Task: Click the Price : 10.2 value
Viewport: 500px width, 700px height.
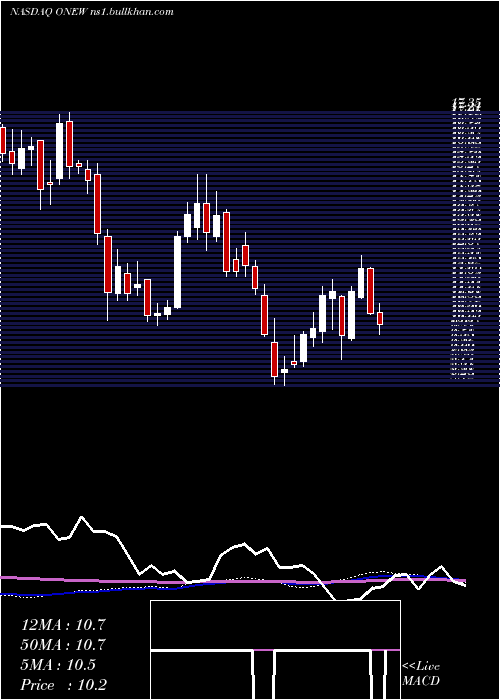Action: tap(63, 685)
